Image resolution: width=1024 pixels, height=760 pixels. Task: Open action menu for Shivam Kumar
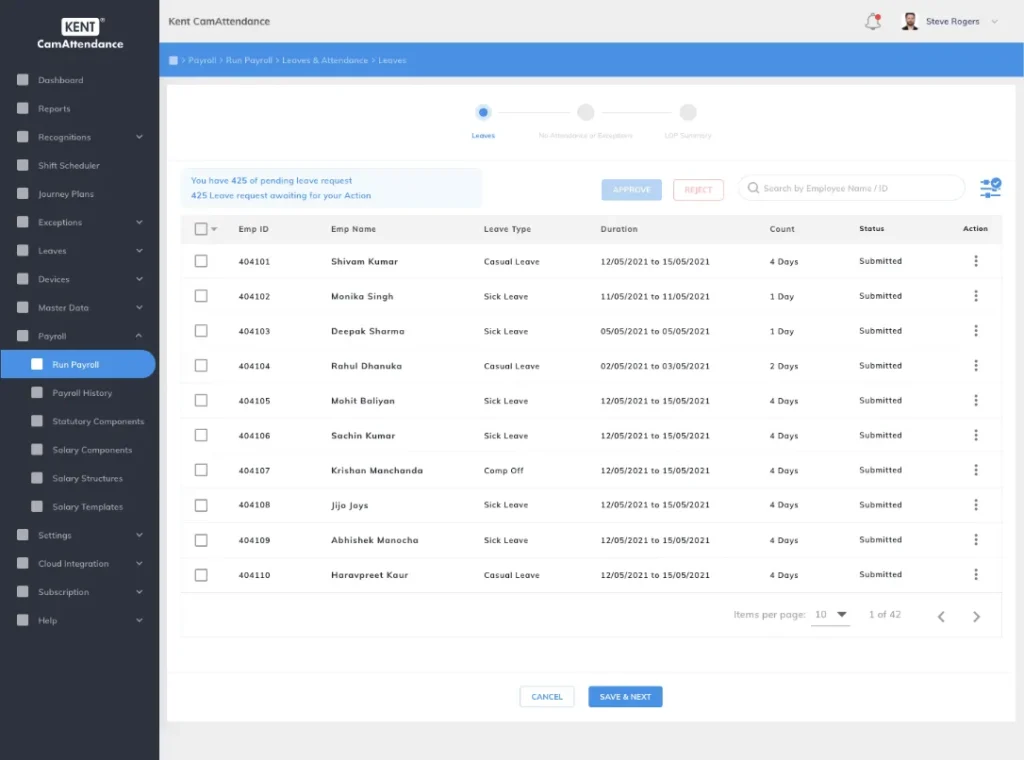[976, 261]
